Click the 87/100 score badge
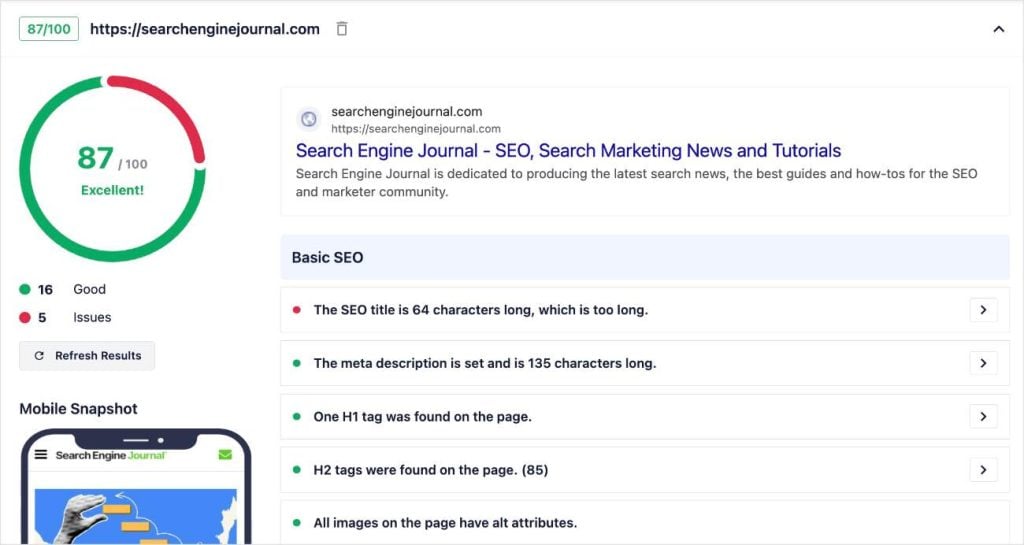Image resolution: width=1024 pixels, height=545 pixels. point(49,29)
